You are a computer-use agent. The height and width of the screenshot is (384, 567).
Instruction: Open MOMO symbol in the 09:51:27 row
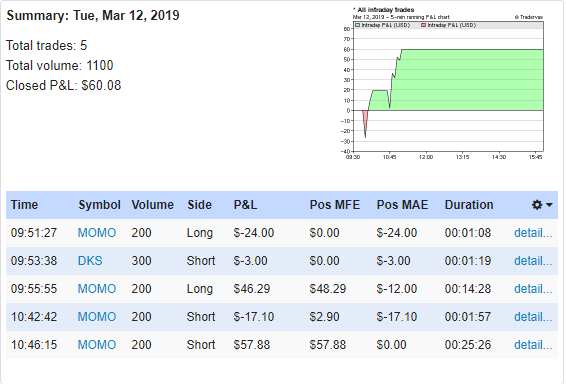tap(97, 232)
